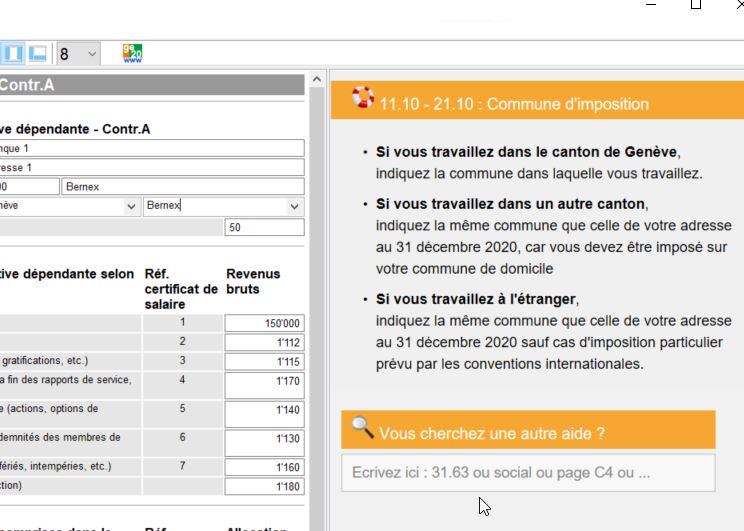744x531 pixels.
Task: Select the two-pane layout view icon
Action: 14,53
